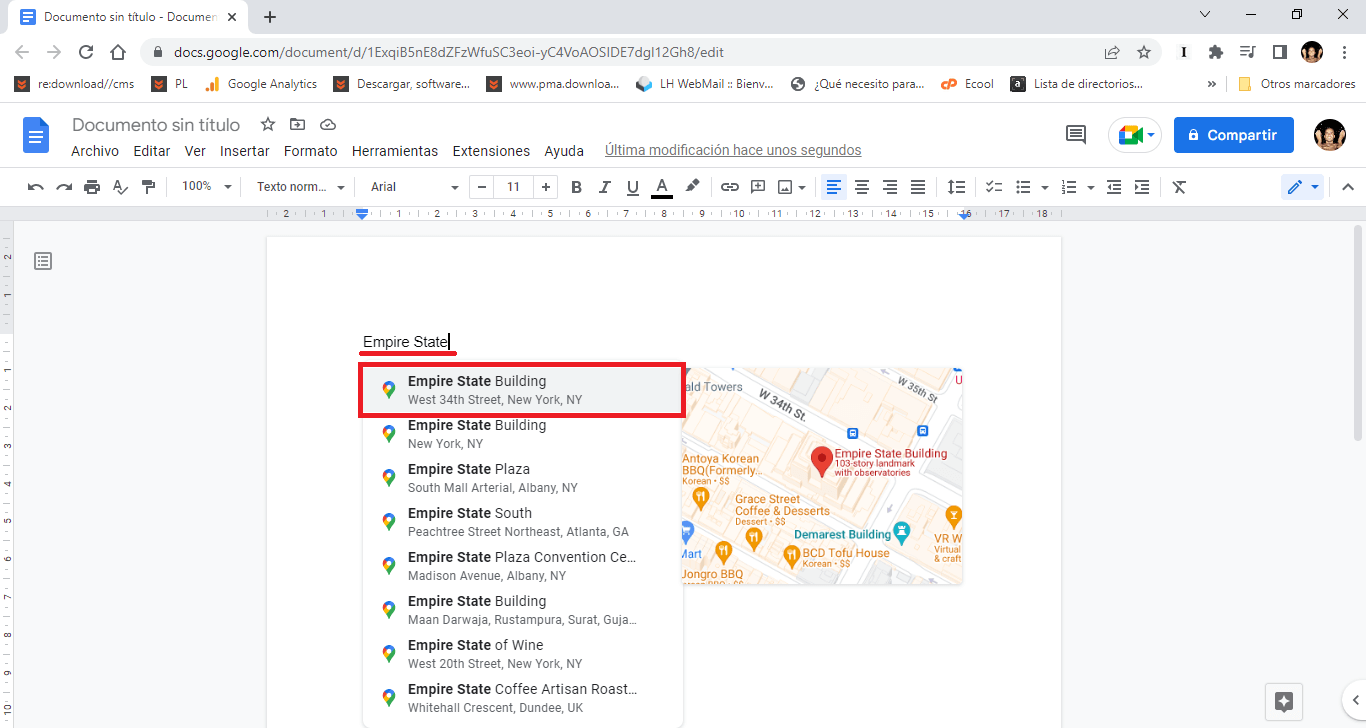Click the Undo arrow in toolbar
The image size is (1366, 728).
click(36, 187)
